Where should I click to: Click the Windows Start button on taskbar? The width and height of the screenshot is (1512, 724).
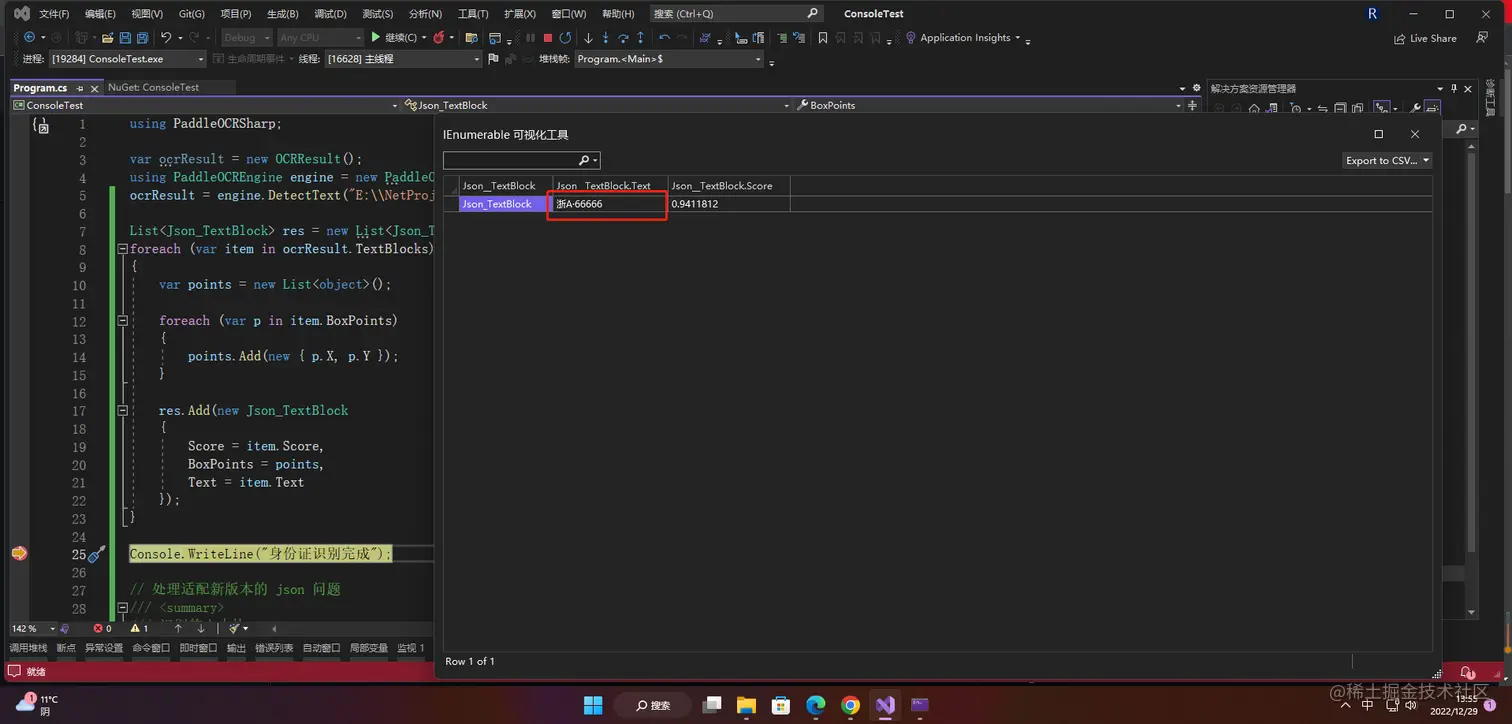[x=593, y=705]
